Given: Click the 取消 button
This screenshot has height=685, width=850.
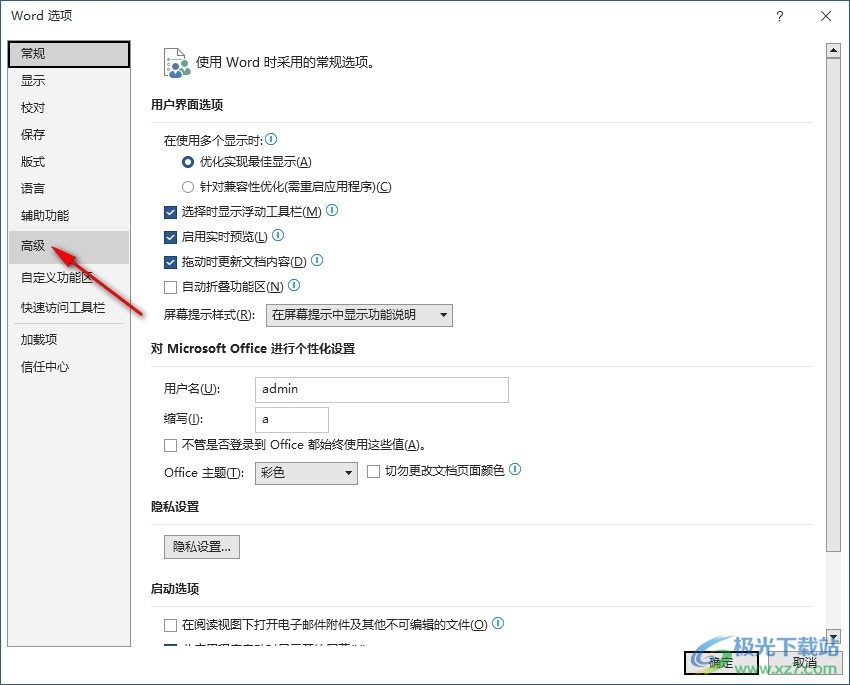Looking at the screenshot, I should pyautogui.click(x=804, y=662).
